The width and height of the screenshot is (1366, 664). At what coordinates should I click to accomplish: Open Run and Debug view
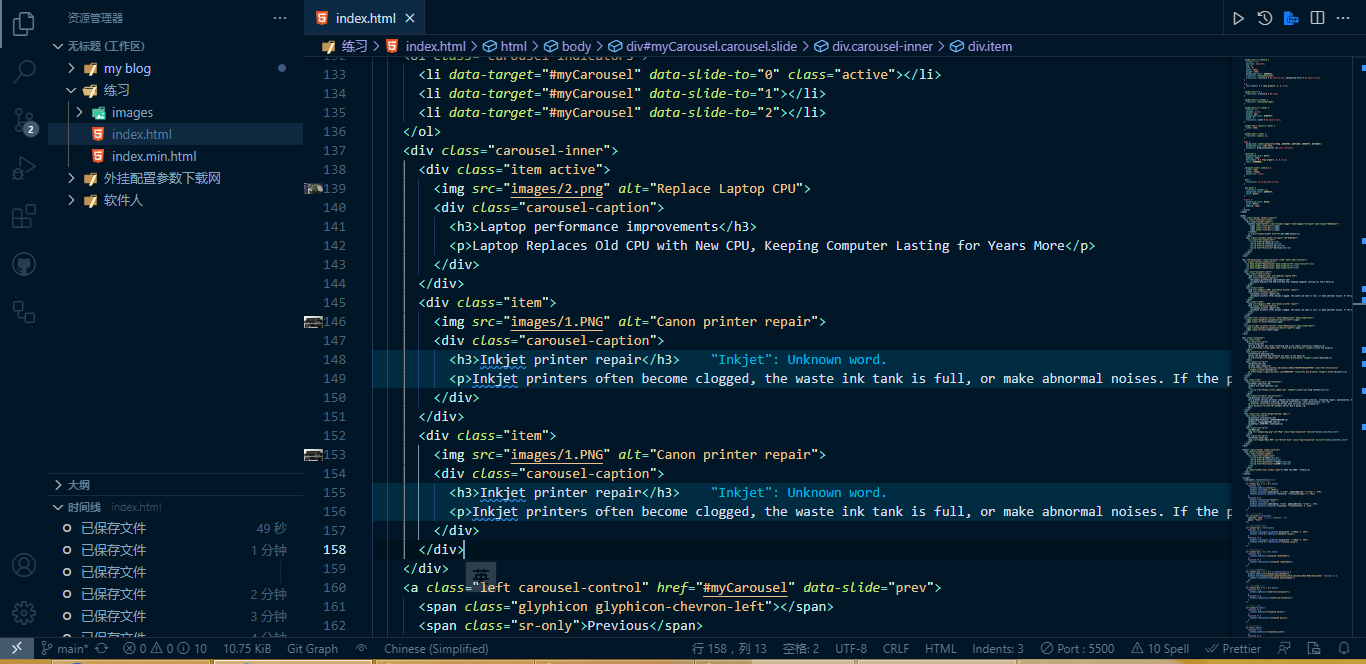tap(24, 169)
